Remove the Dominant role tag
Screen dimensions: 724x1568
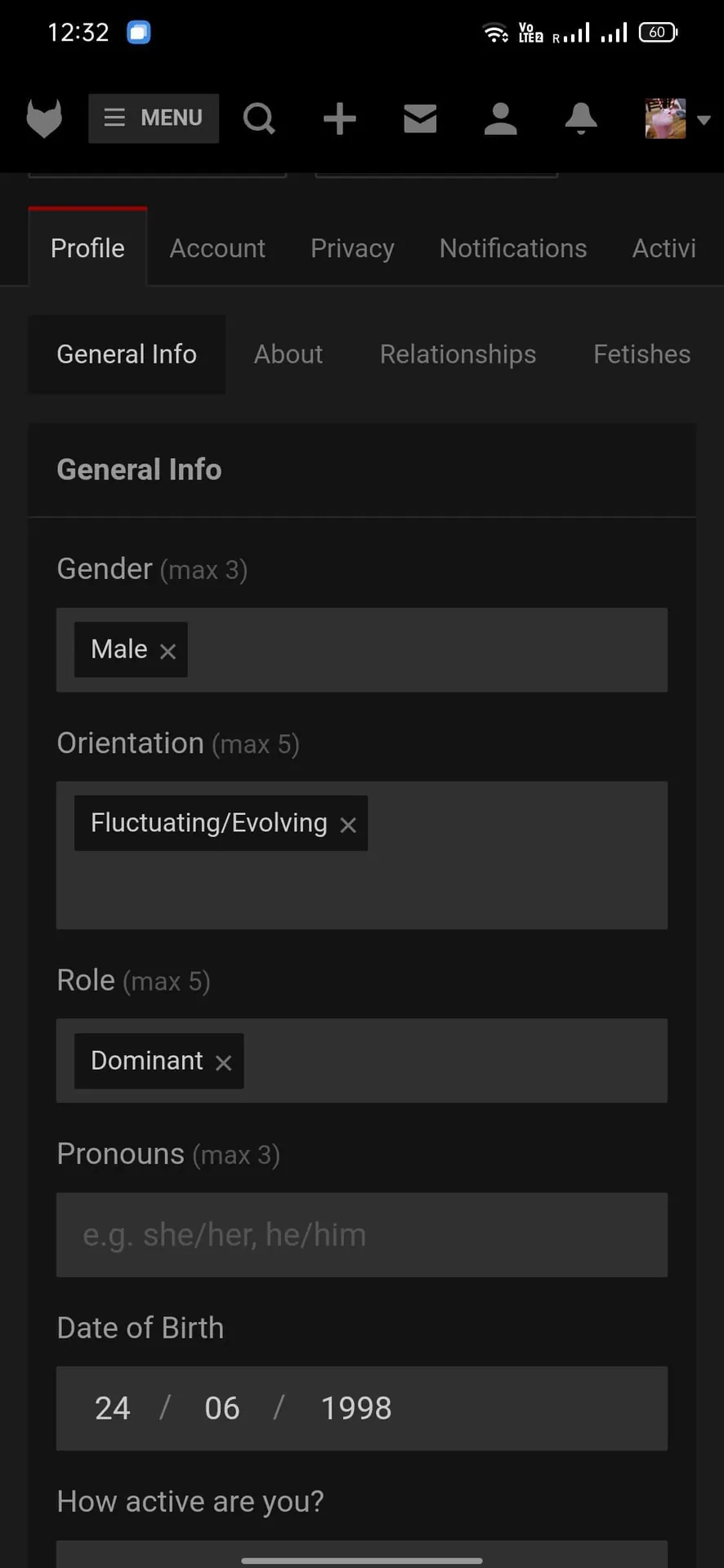(x=223, y=1062)
